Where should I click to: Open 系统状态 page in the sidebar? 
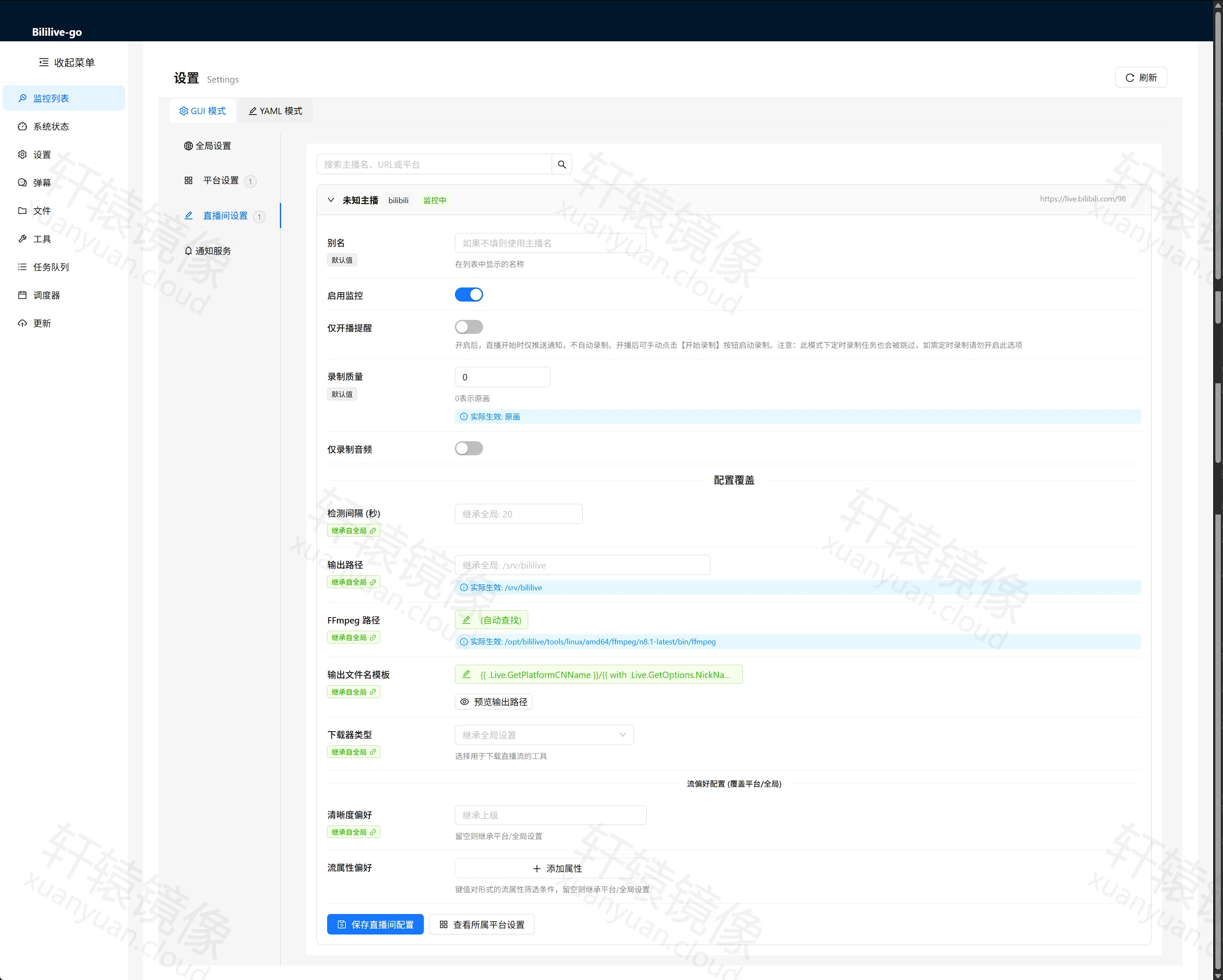pyautogui.click(x=63, y=126)
